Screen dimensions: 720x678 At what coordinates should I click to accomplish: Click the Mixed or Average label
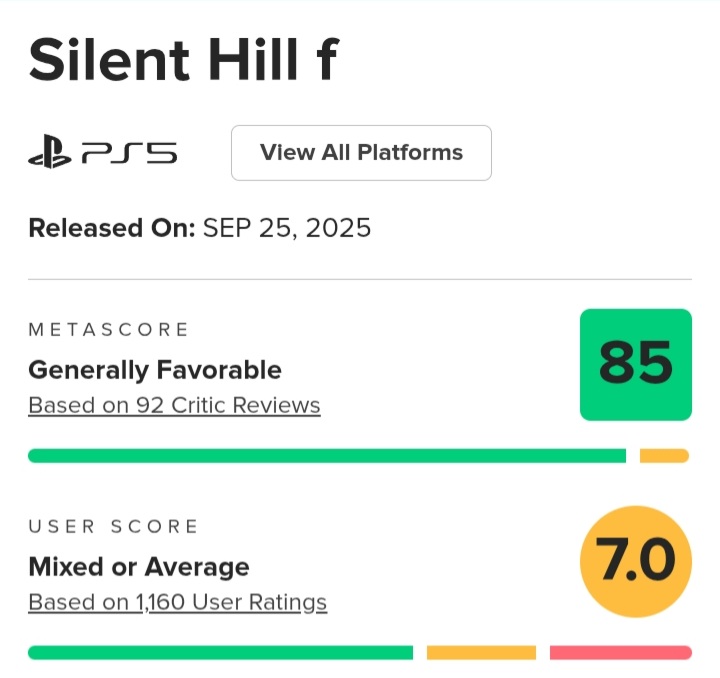[138, 567]
